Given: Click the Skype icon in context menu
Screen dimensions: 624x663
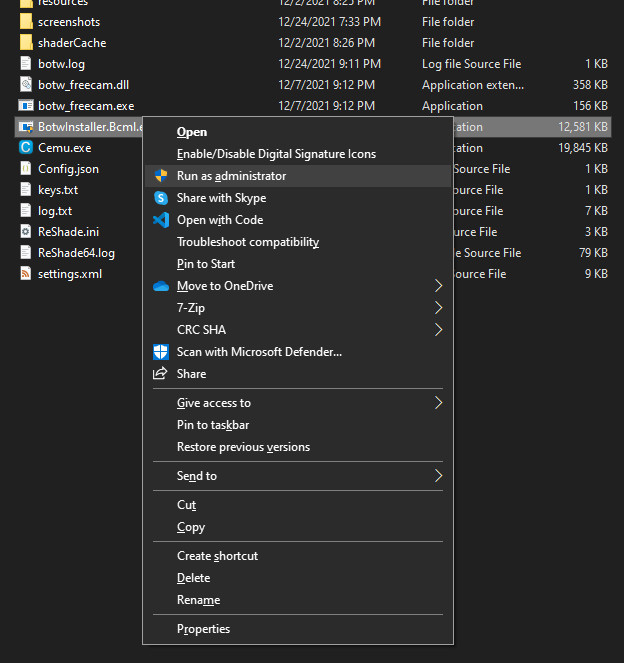Looking at the screenshot, I should click(160, 198).
